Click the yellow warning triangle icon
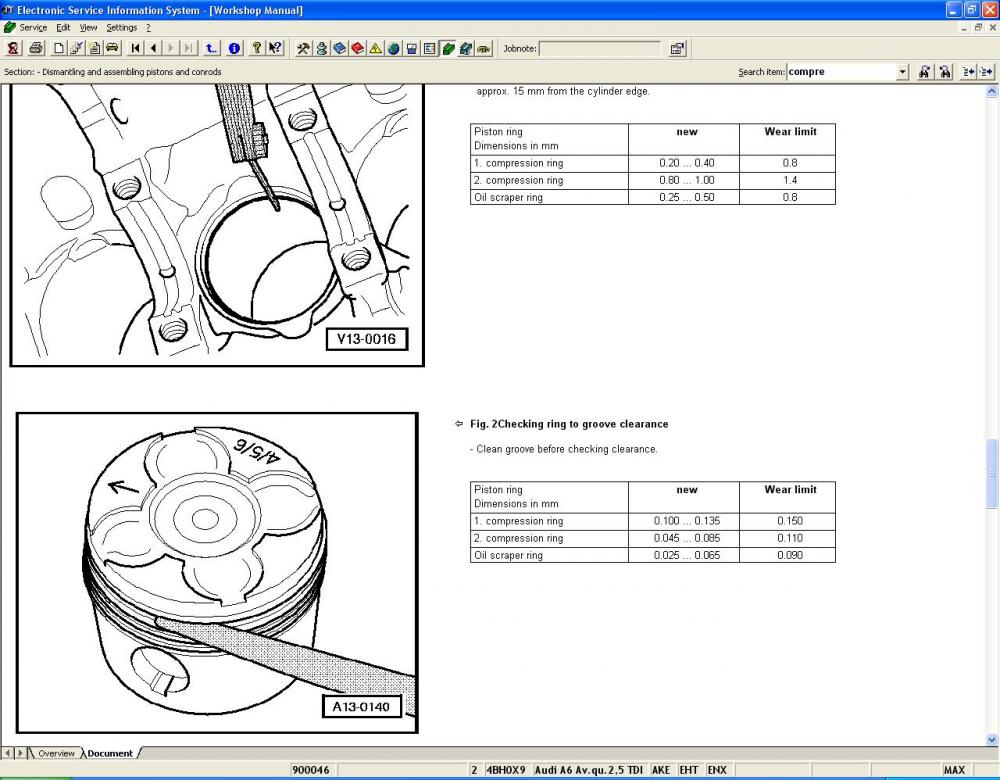 tap(375, 48)
